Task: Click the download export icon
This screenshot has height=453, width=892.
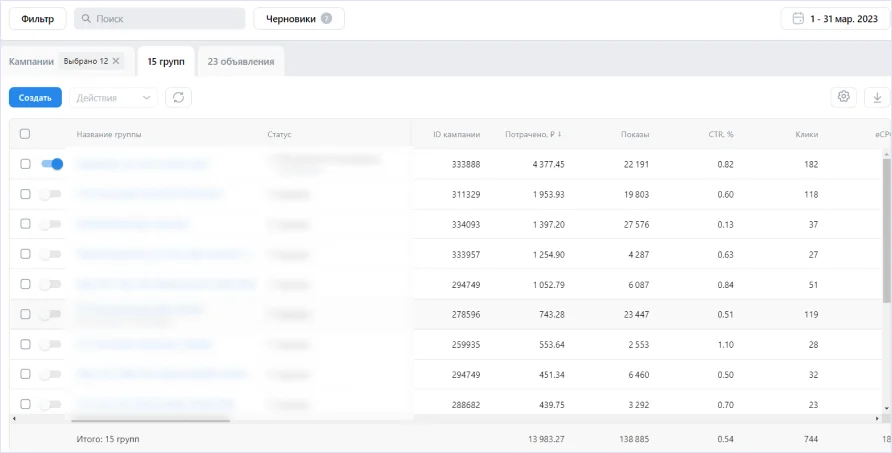Action: click(x=877, y=97)
